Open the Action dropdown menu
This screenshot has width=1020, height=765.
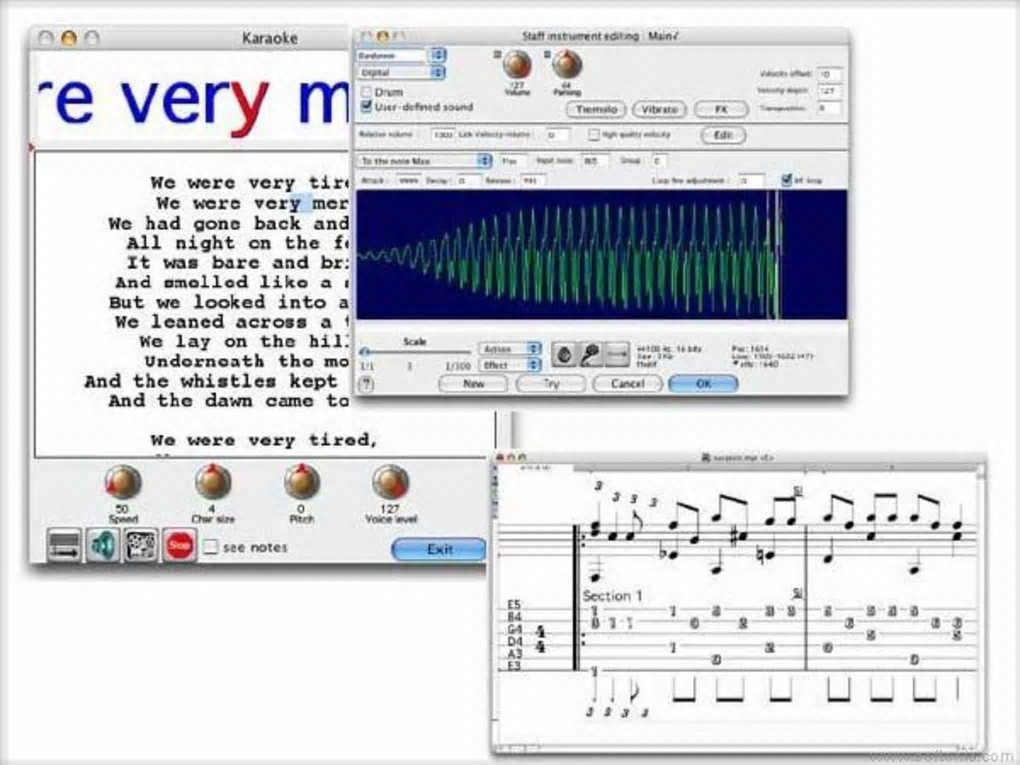coord(511,349)
